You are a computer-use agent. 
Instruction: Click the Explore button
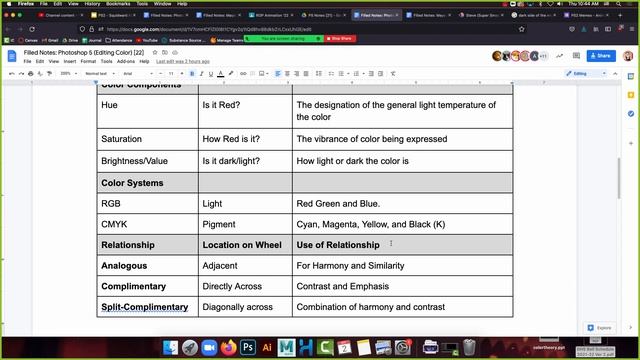[599, 328]
